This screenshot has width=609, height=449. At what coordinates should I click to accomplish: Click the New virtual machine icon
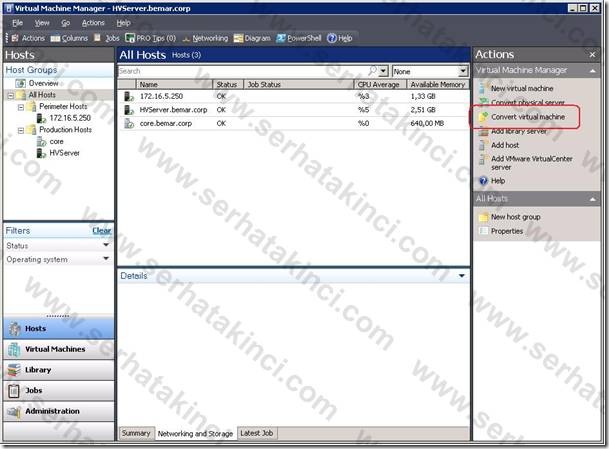pyautogui.click(x=482, y=88)
